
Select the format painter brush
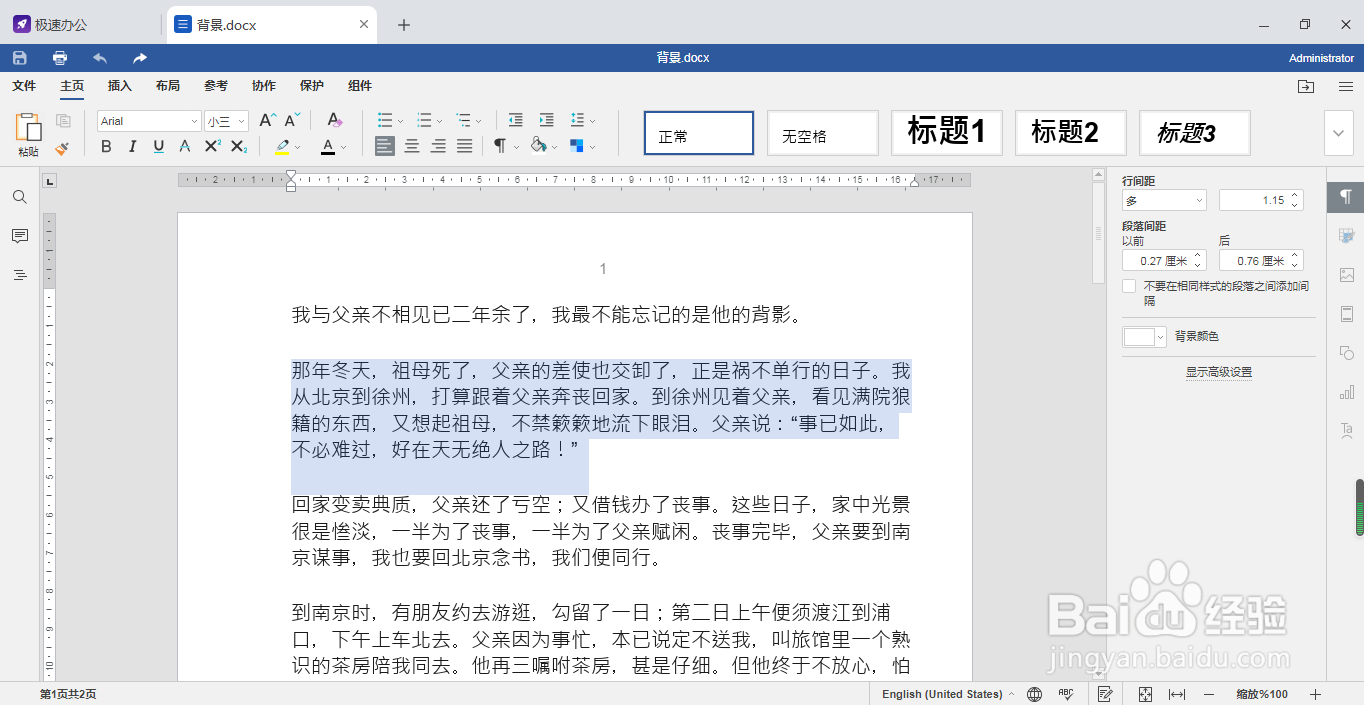point(63,147)
